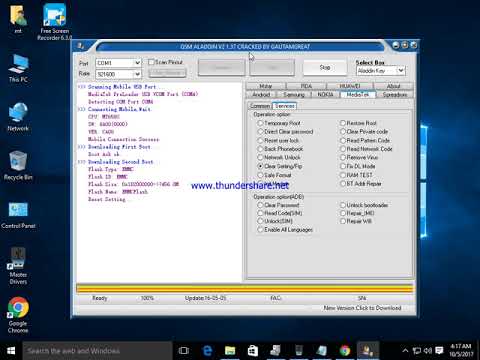Show hidden system tray icons
Screen dimensions: 480x360
point(405,350)
